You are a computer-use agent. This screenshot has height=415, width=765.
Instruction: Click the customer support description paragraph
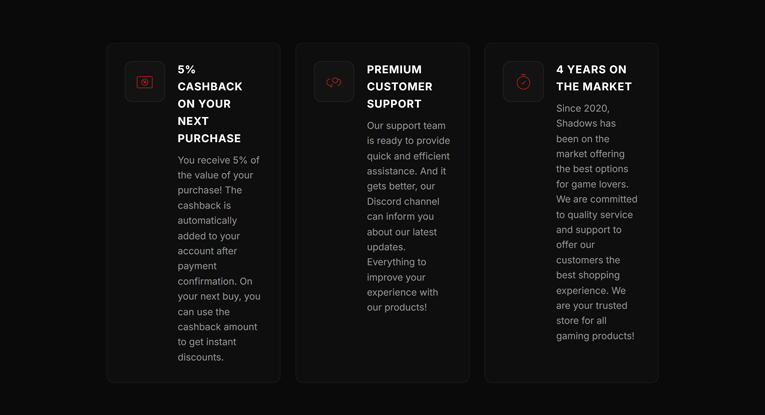point(407,216)
